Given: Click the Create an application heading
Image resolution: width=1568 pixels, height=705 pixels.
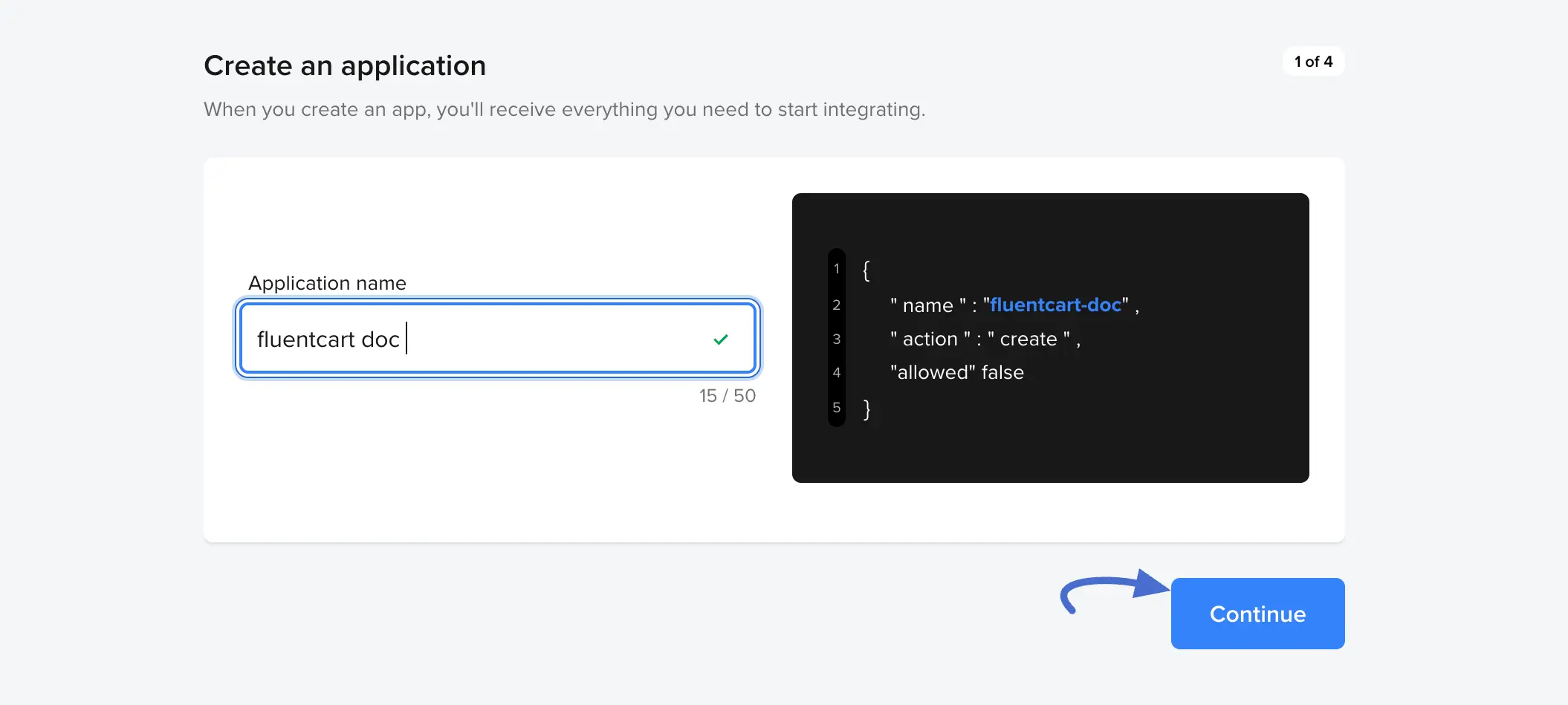Looking at the screenshot, I should pos(345,65).
